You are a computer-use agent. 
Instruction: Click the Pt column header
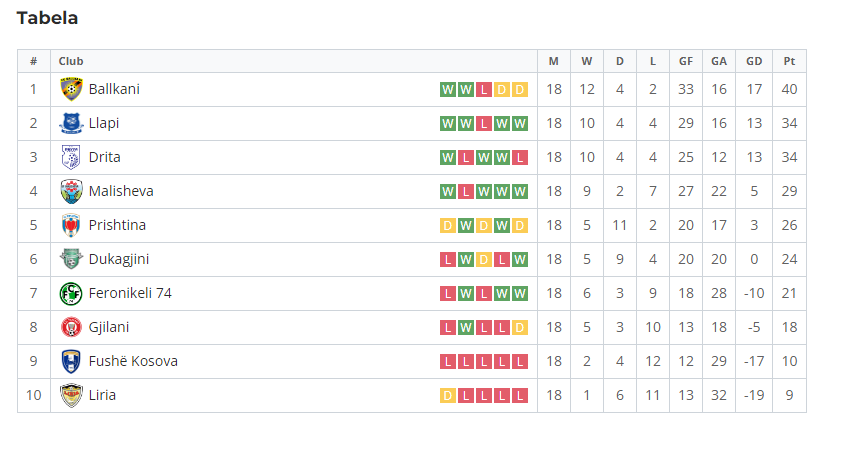(789, 61)
